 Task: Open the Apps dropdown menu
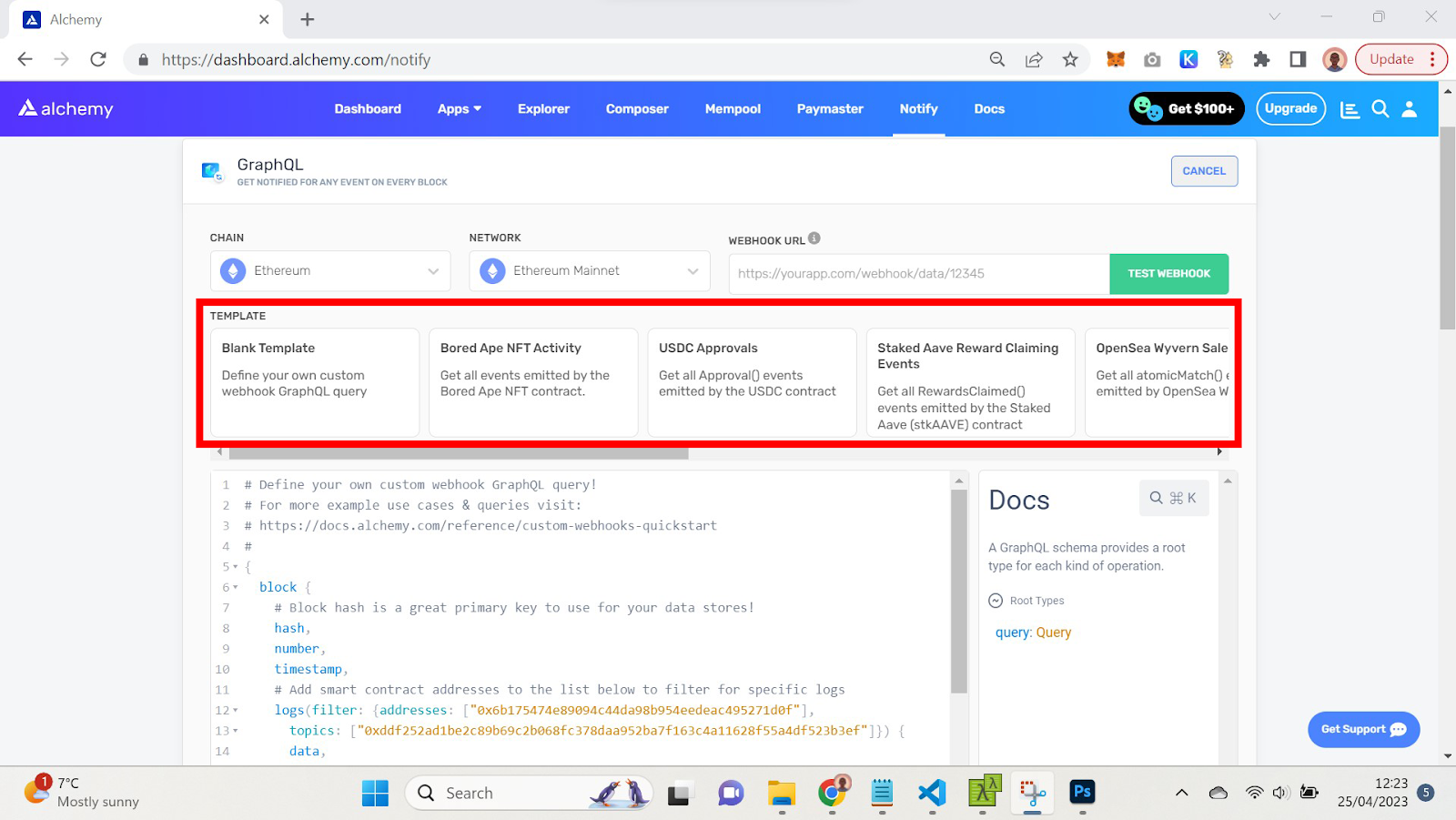pos(459,109)
